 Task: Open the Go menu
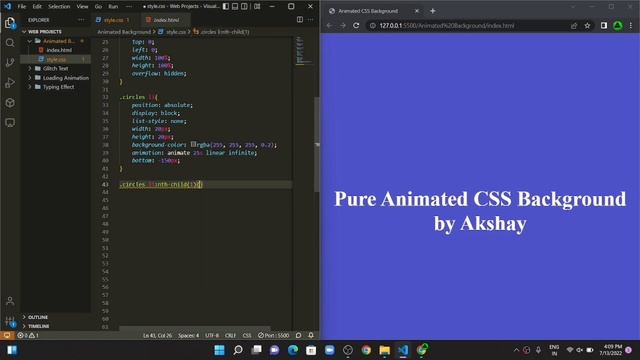click(98, 6)
